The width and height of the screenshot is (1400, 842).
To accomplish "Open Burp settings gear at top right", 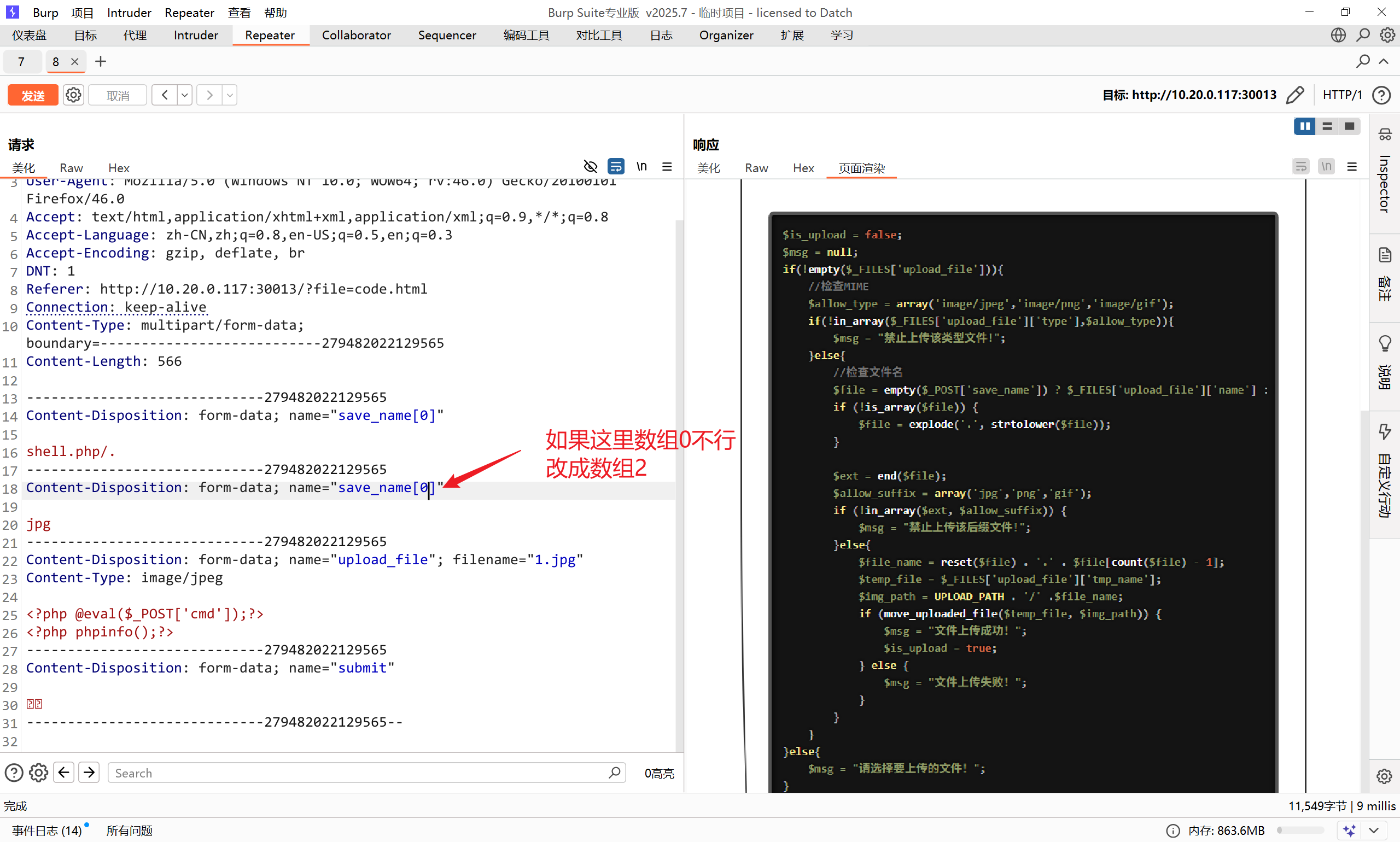I will coord(1387,35).
